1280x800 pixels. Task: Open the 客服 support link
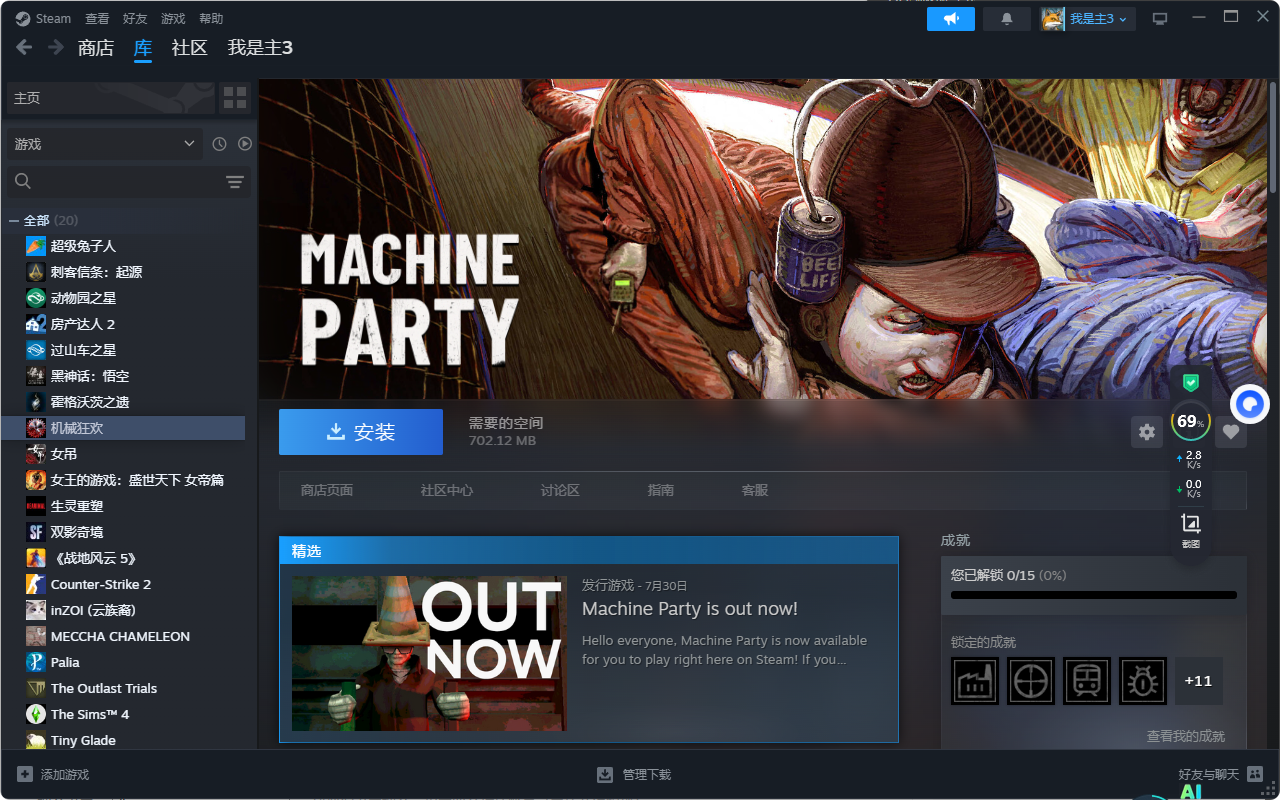coord(755,490)
